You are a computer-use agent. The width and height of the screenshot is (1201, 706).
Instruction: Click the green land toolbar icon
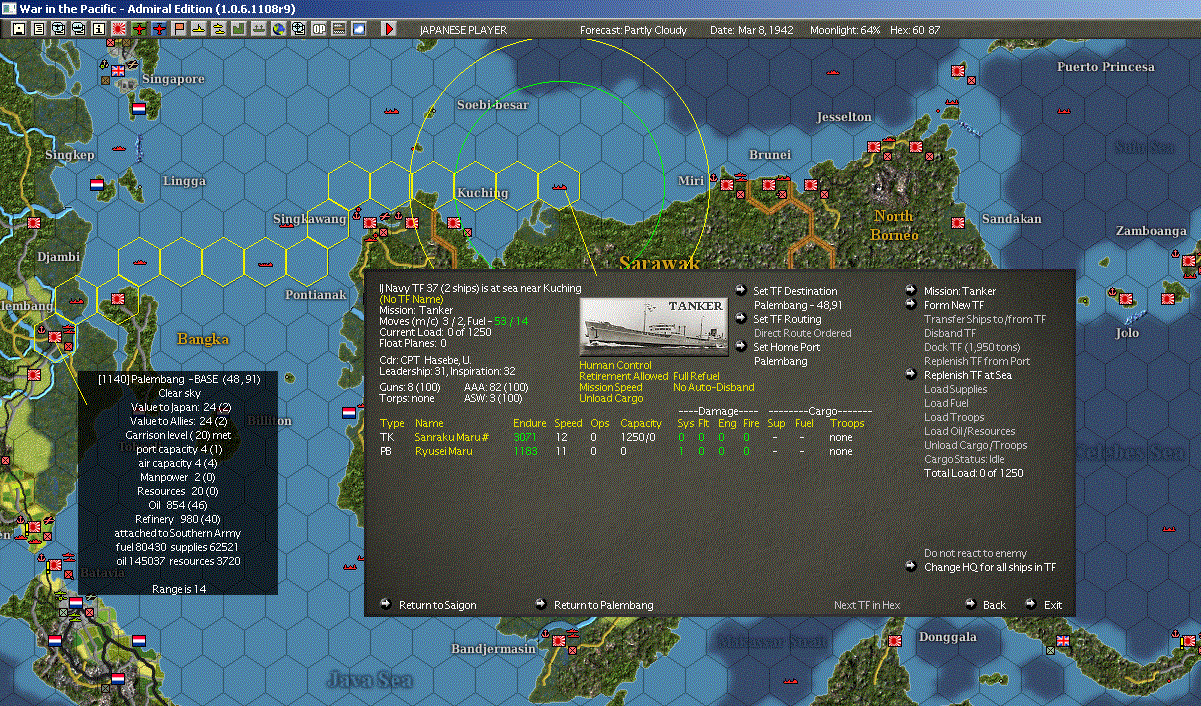[239, 29]
